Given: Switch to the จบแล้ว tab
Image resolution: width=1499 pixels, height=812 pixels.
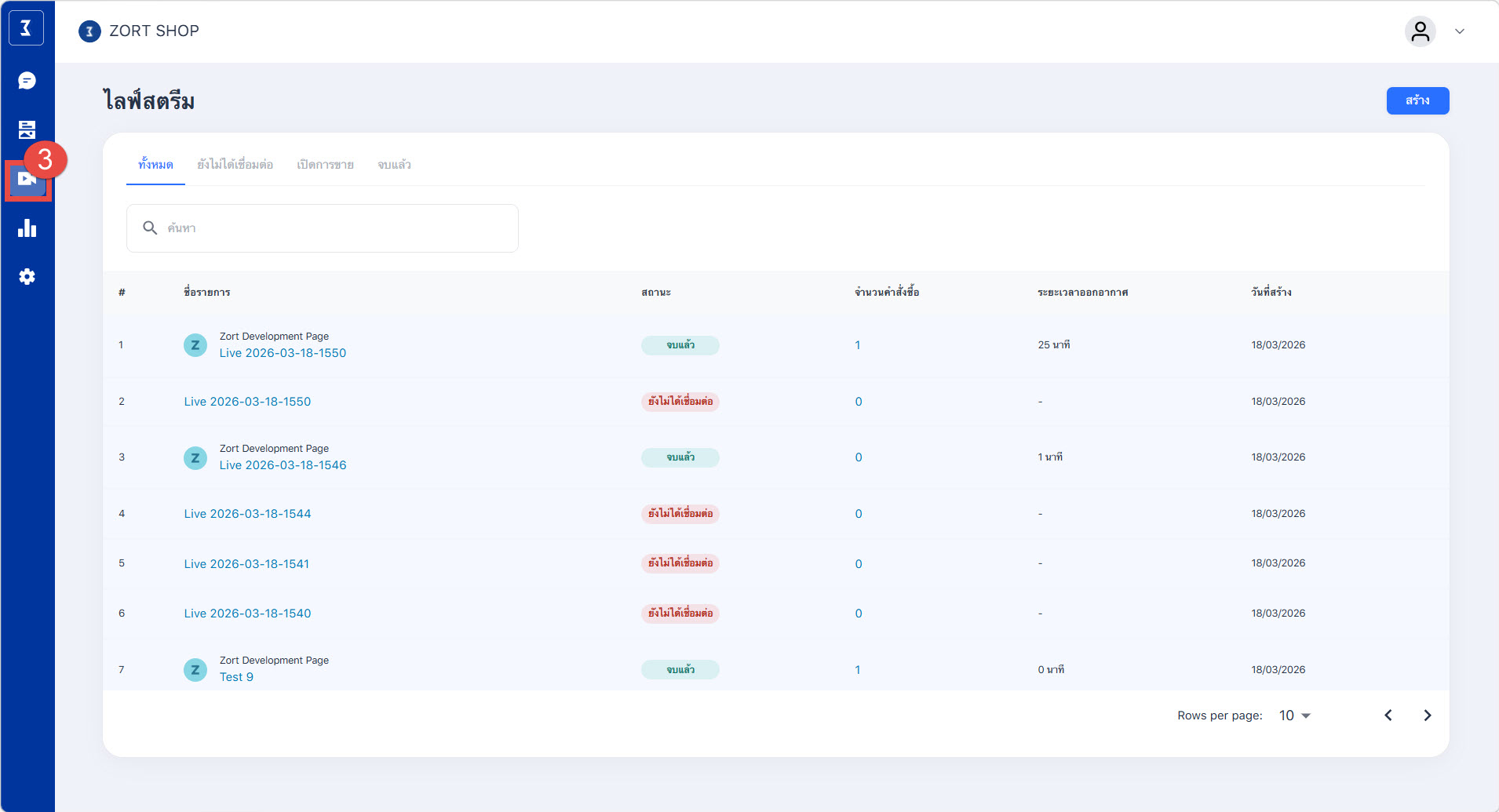Looking at the screenshot, I should pos(394,165).
